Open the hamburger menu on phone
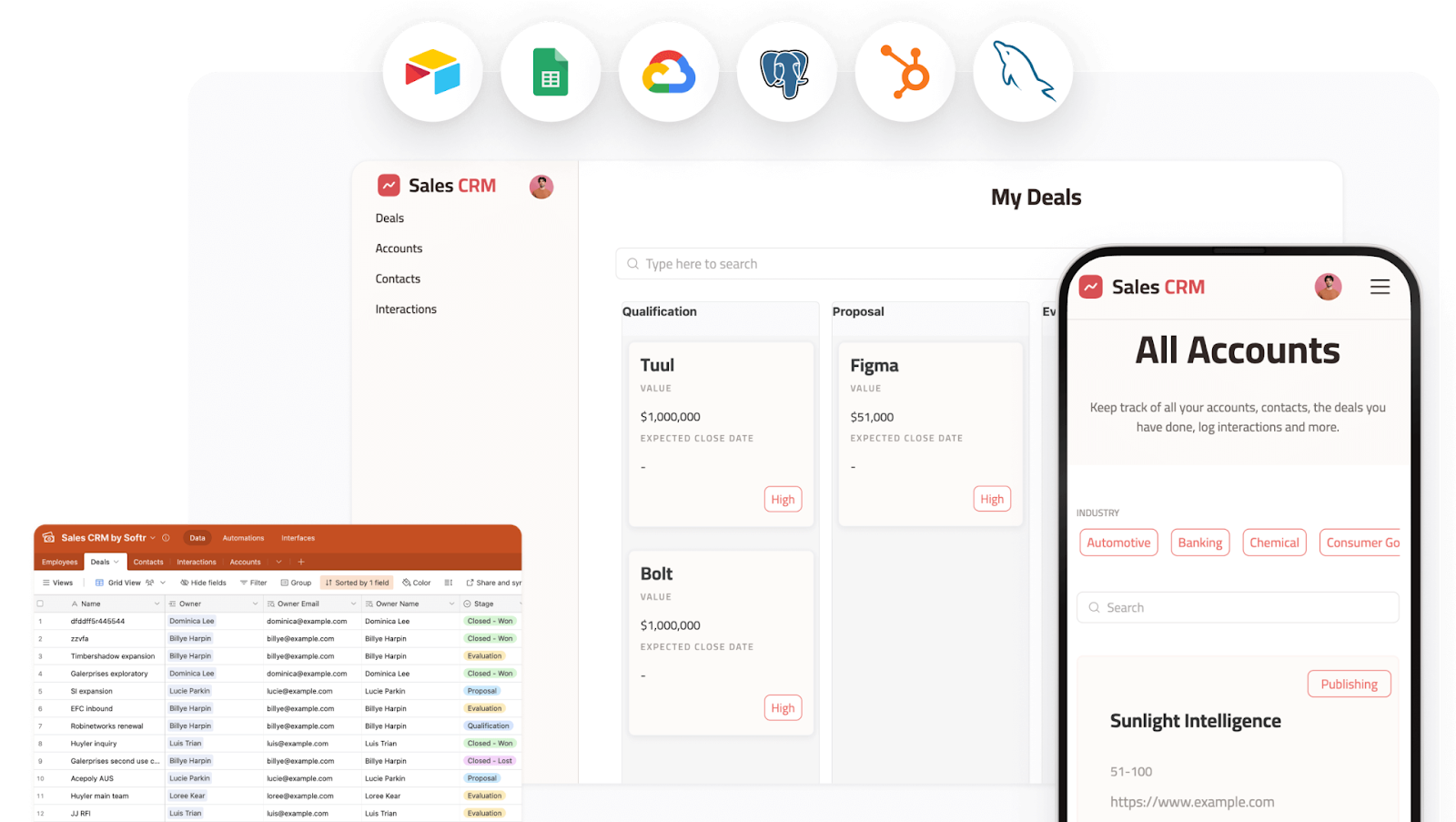Image resolution: width=1456 pixels, height=822 pixels. pos(1380,287)
